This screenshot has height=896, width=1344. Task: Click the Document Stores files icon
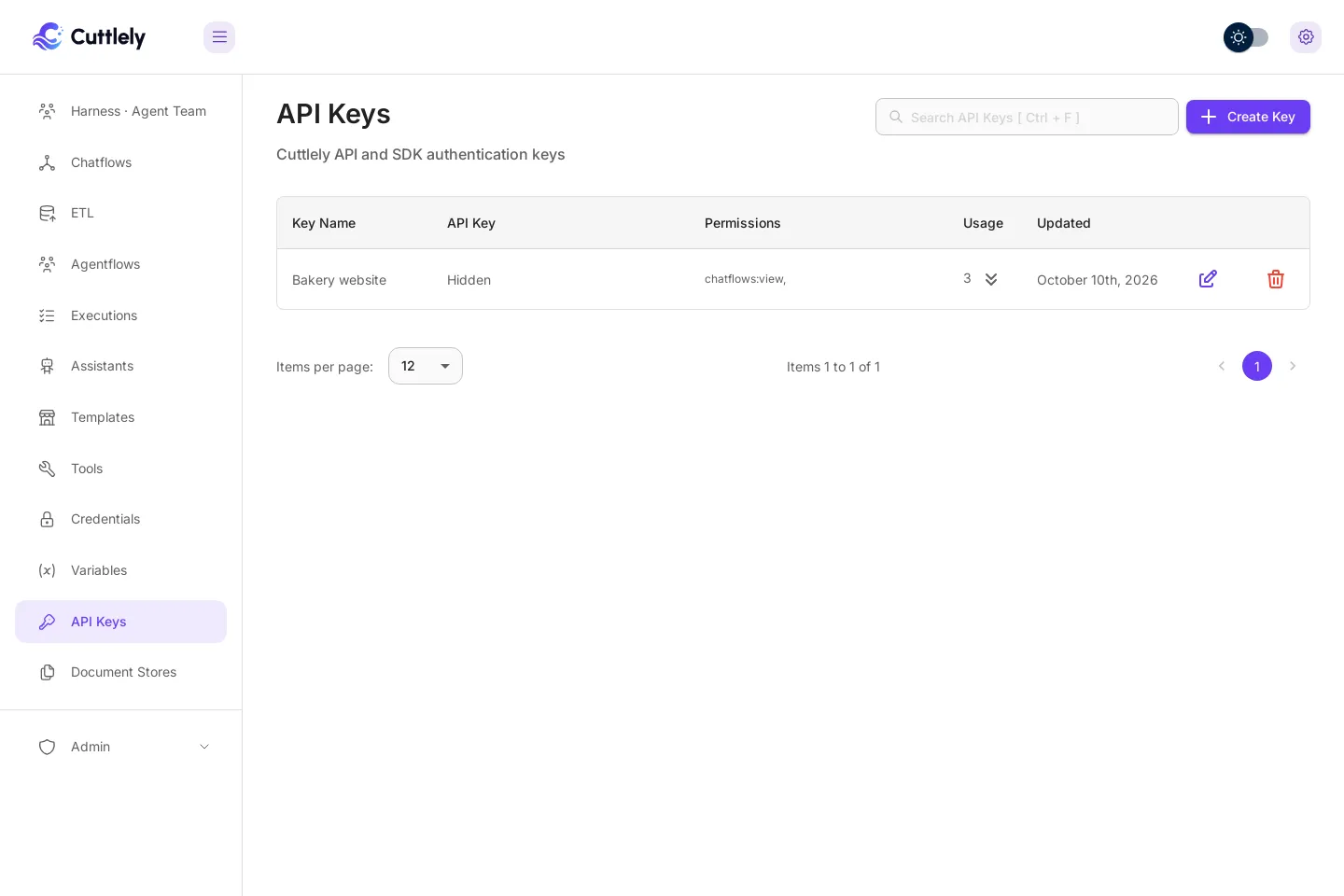point(47,672)
